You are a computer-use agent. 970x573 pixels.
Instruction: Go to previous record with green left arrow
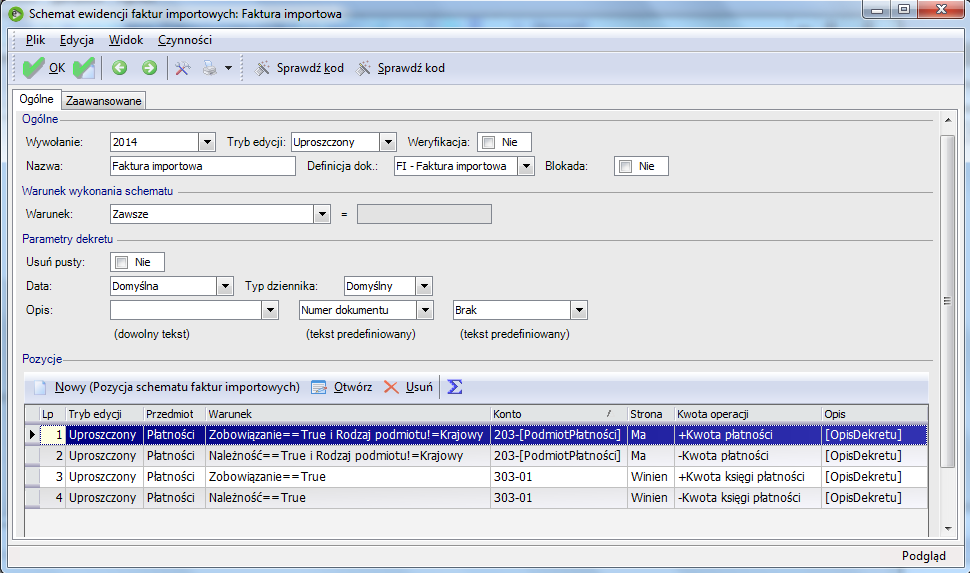pyautogui.click(x=119, y=68)
